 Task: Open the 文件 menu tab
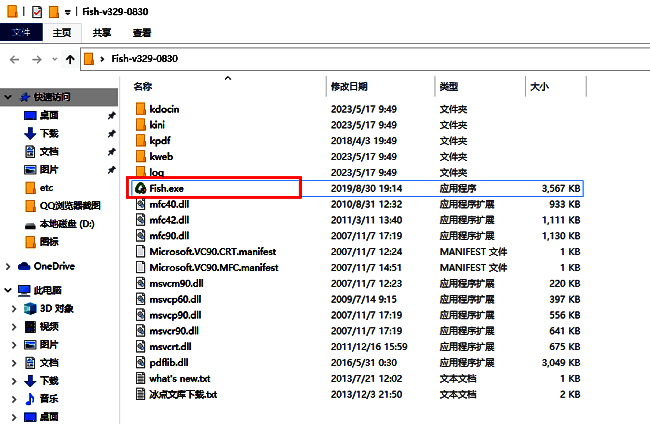[x=21, y=32]
